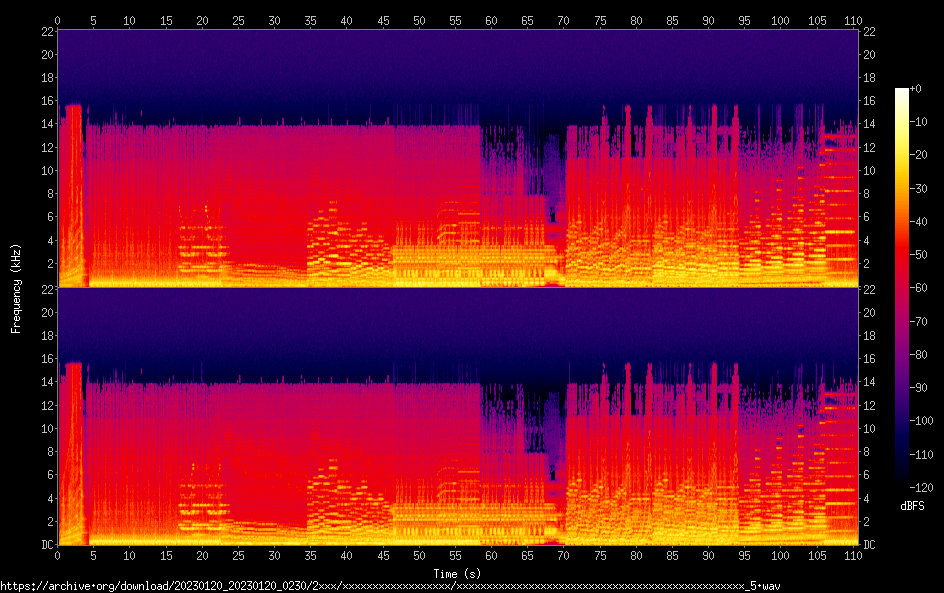Click the archive.org URL at the bottom
944x593 pixels.
[x=390, y=586]
